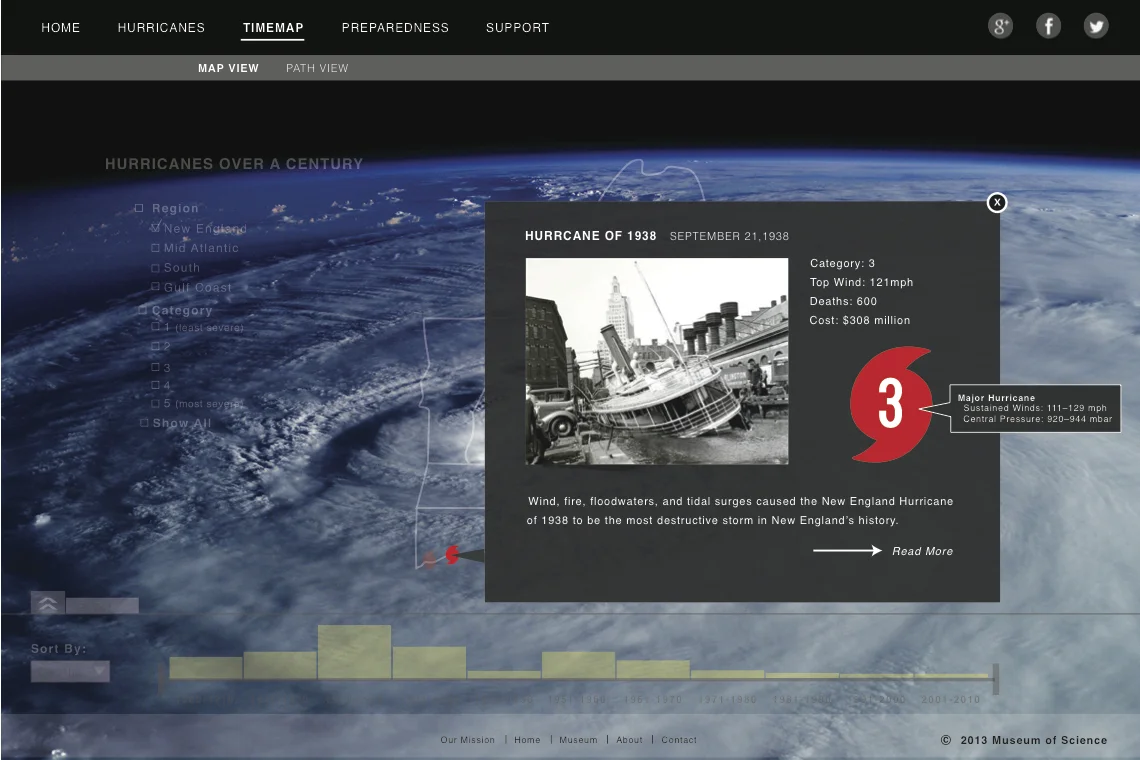Viewport: 1140px width, 760px height.
Task: Select the 2001-2010 timeline bar
Action: pyautogui.click(x=952, y=676)
